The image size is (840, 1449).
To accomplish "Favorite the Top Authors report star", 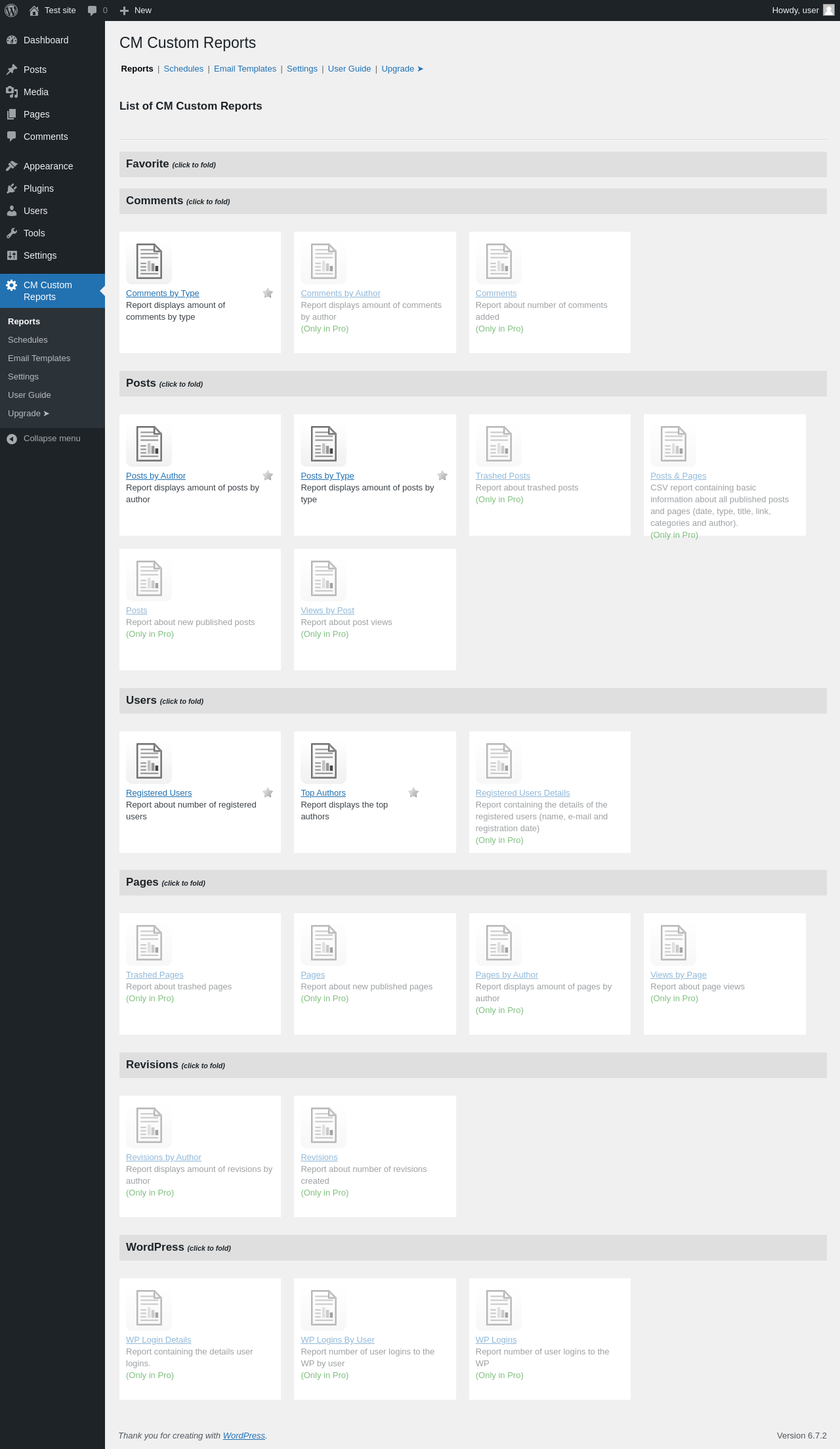I will 413,793.
